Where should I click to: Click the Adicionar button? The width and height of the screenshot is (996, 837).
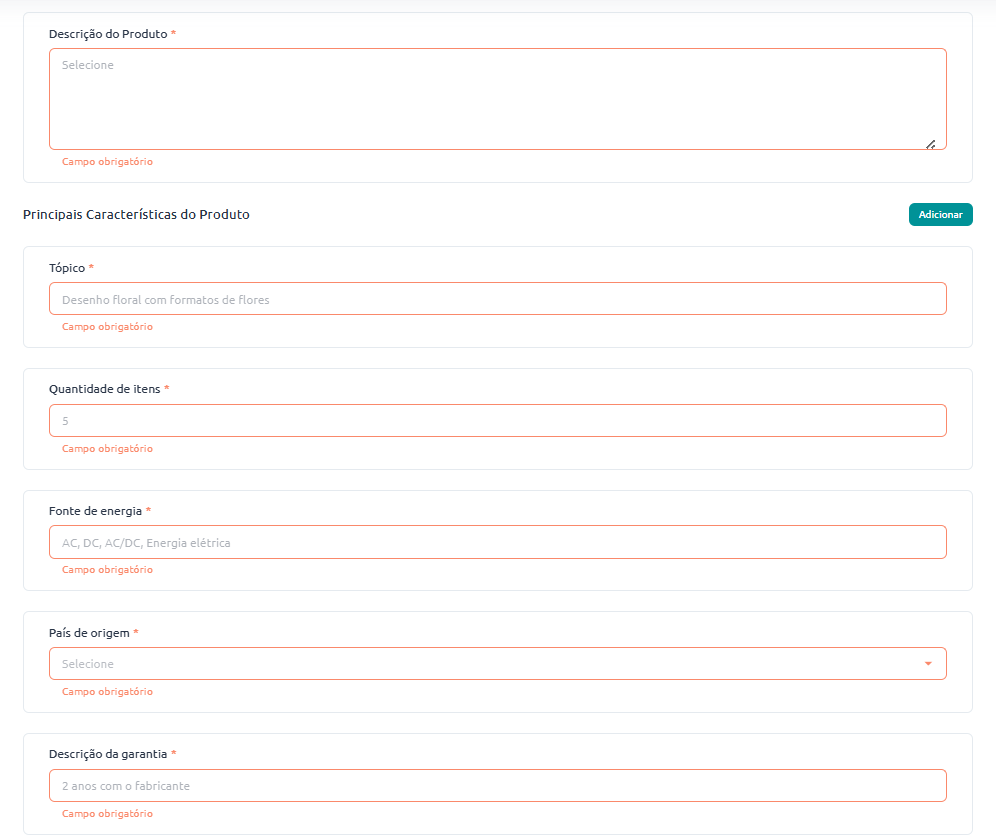[940, 215]
